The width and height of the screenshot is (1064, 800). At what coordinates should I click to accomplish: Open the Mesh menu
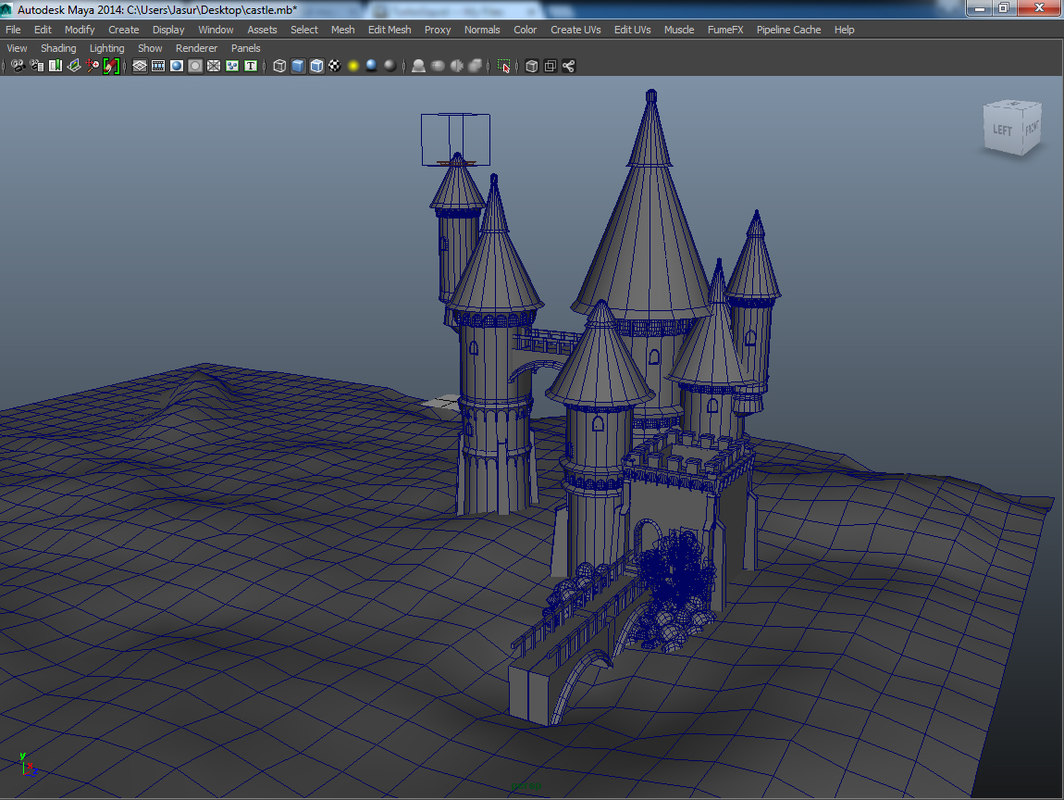(343, 29)
